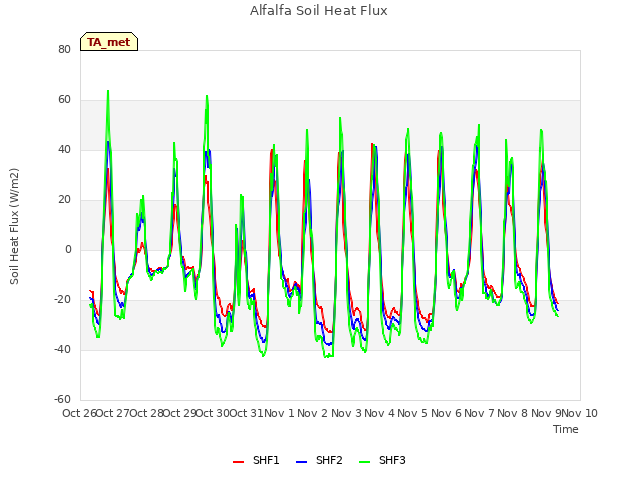Toggle the SHF1 legend entry
This screenshot has width=640, height=480.
256,461
